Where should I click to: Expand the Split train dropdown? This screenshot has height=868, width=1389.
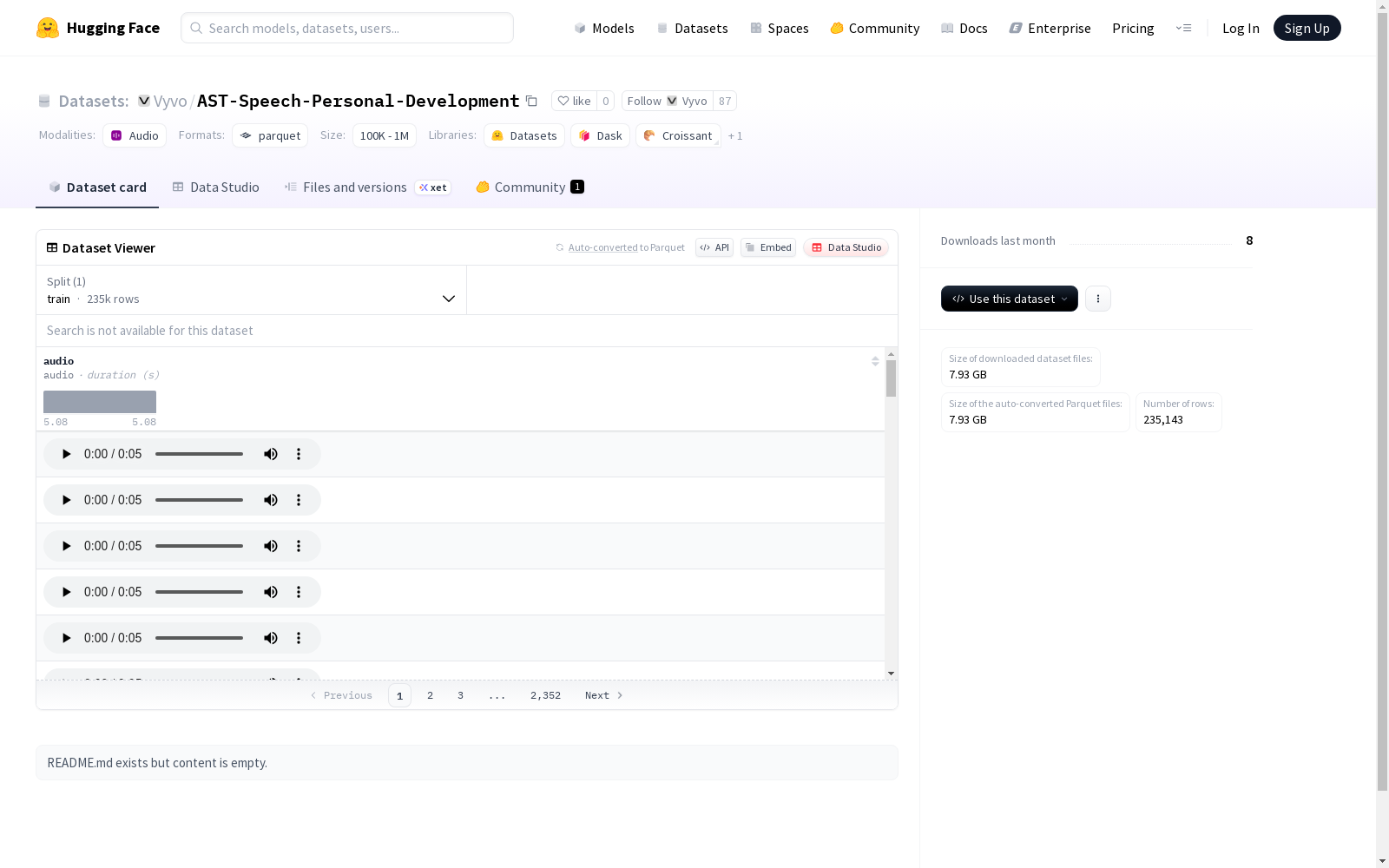[x=251, y=290]
